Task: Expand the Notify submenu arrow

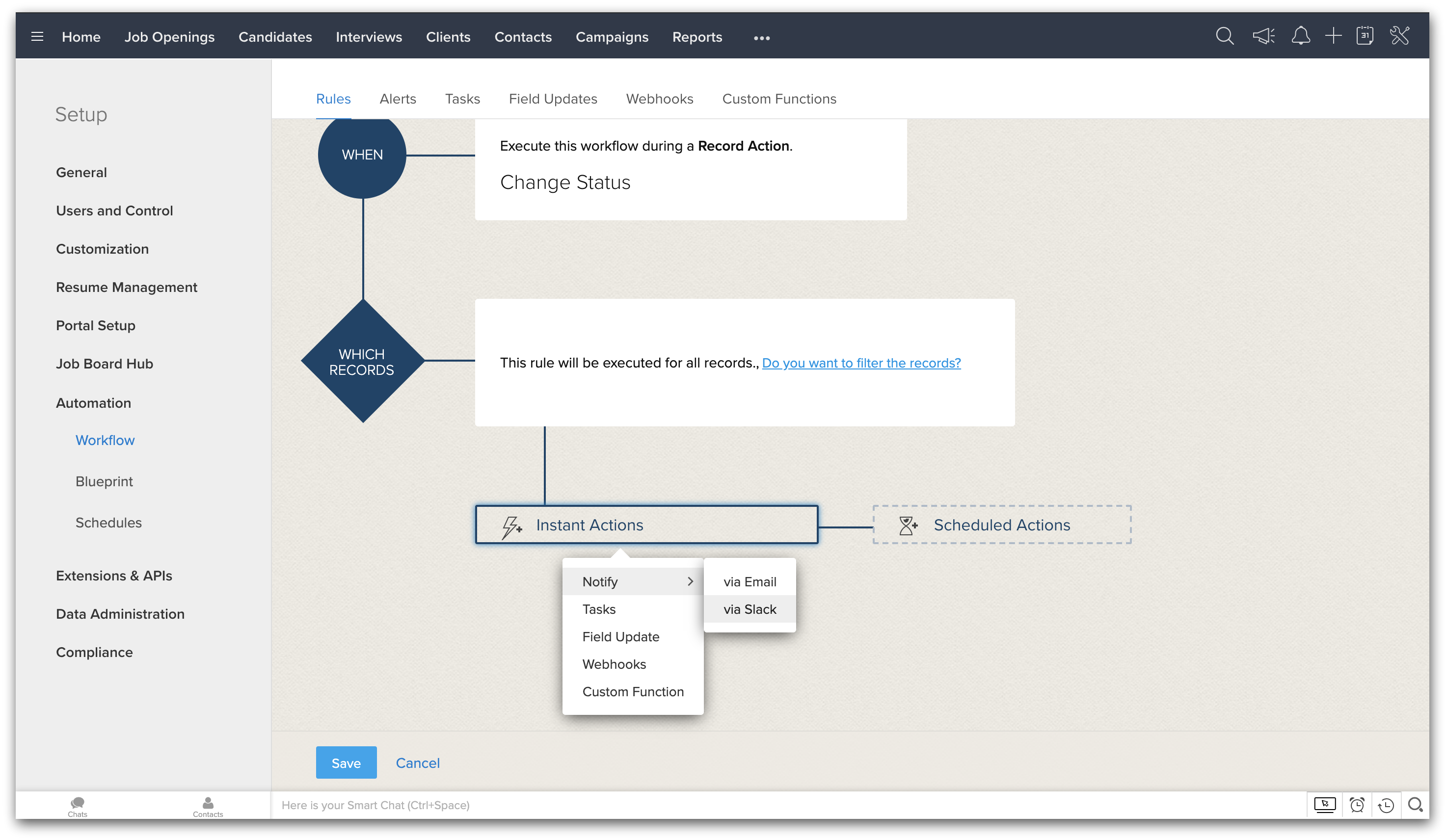Action: coord(690,581)
